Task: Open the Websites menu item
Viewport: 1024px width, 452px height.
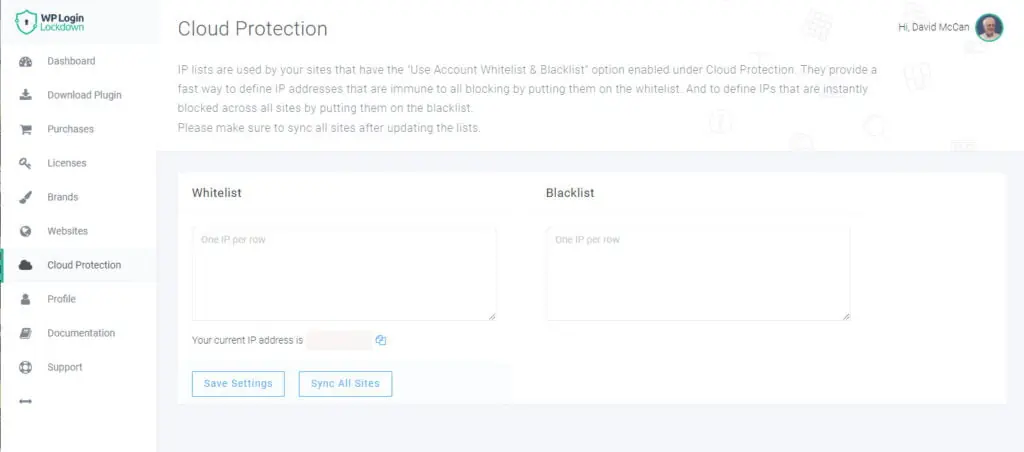Action: 67,232
